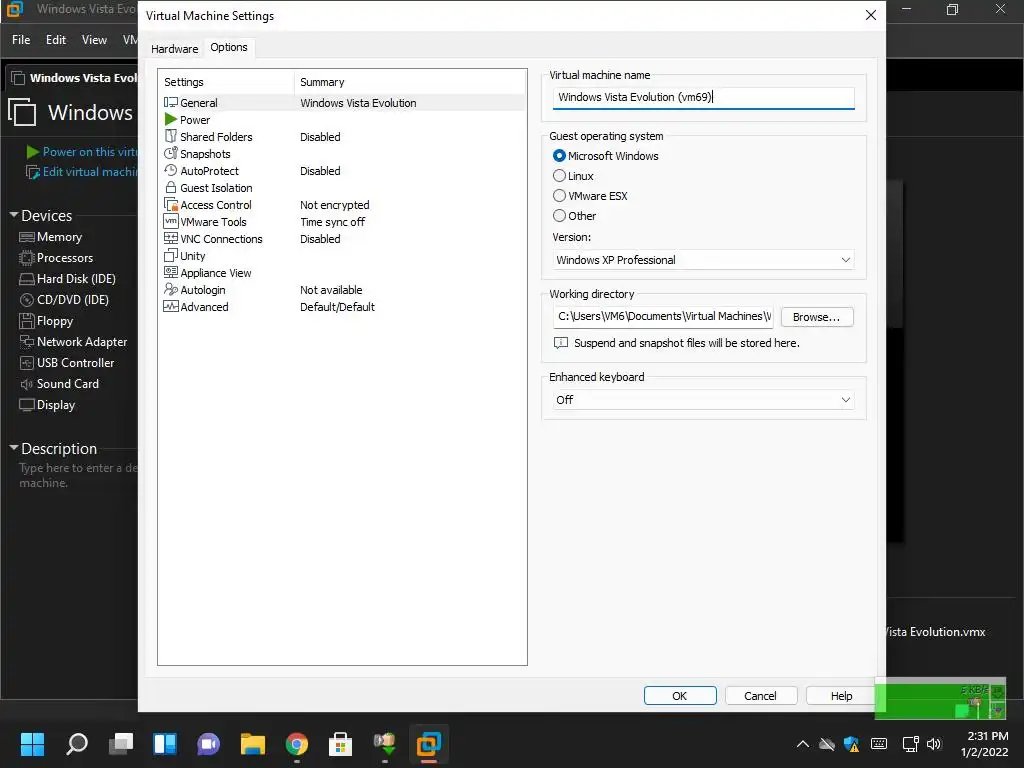Image resolution: width=1024 pixels, height=768 pixels.
Task: Click the Memory device icon in VMware window
Action: (x=27, y=237)
